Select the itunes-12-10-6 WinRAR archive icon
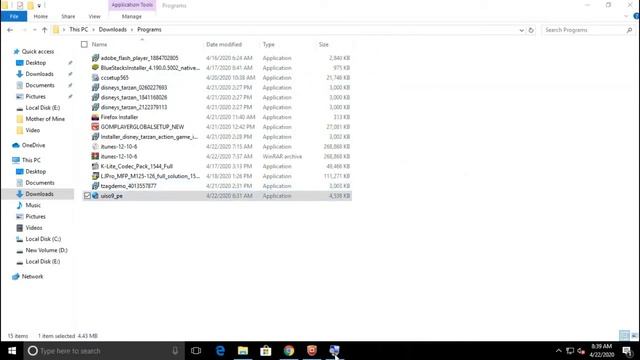 point(95,156)
